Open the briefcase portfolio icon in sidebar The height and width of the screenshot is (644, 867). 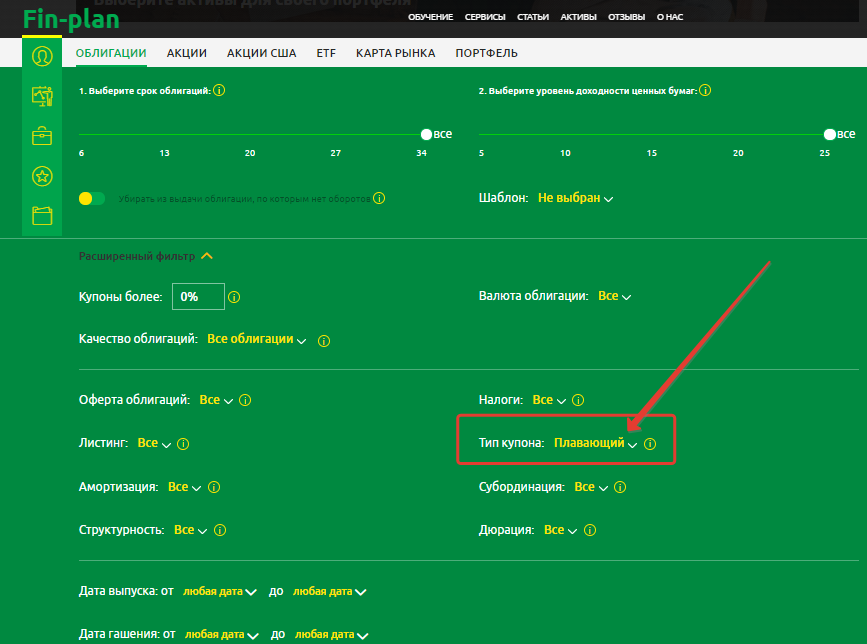42,136
